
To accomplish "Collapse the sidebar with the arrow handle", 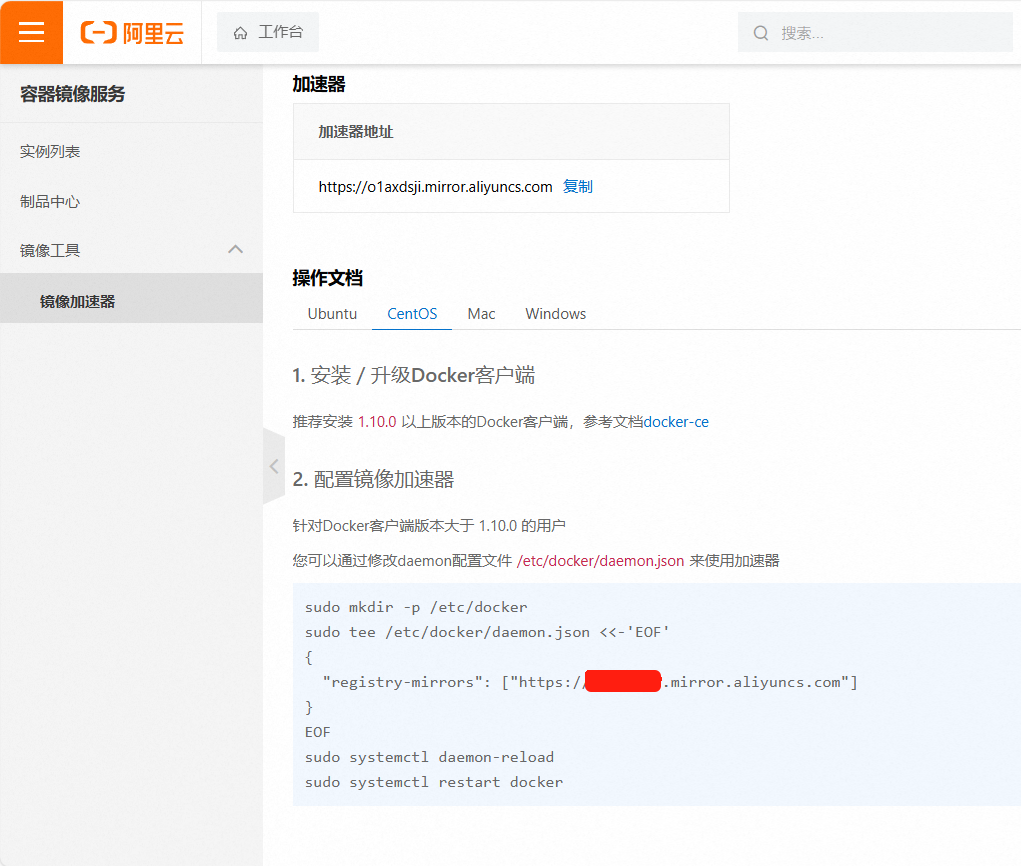I will click(274, 466).
